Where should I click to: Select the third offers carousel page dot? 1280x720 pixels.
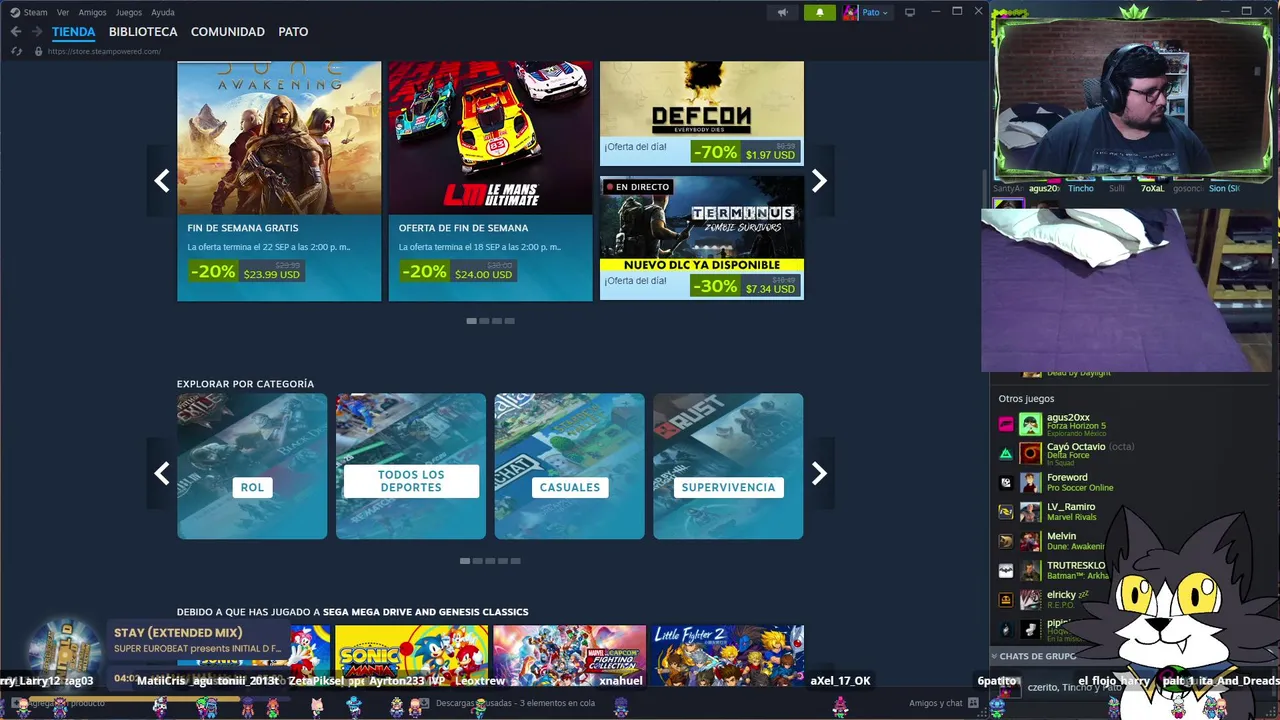[497, 321]
